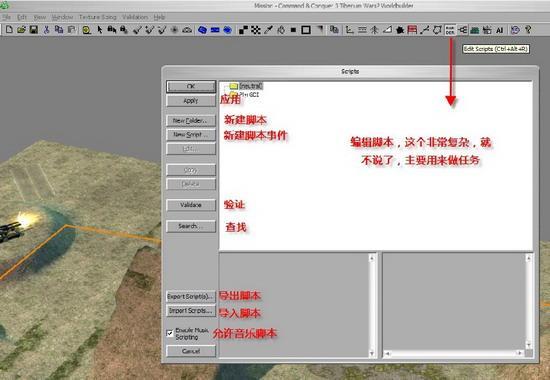Open the Texture Sizing menu
Image resolution: width=550 pixels, height=380 pixels.
click(x=97, y=17)
